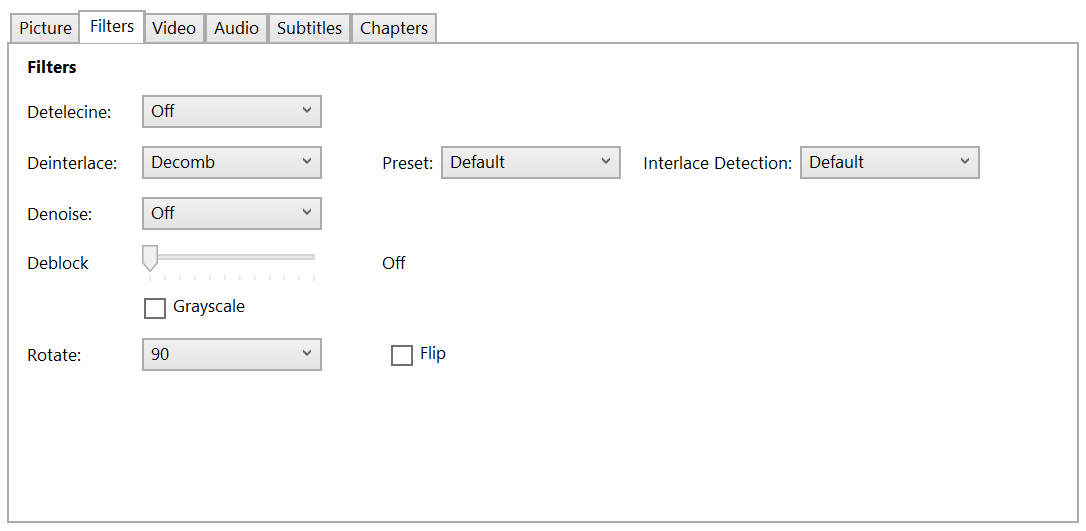This screenshot has width=1086, height=531.
Task: Open the Deinterlace Preset dropdown
Action: coord(530,163)
